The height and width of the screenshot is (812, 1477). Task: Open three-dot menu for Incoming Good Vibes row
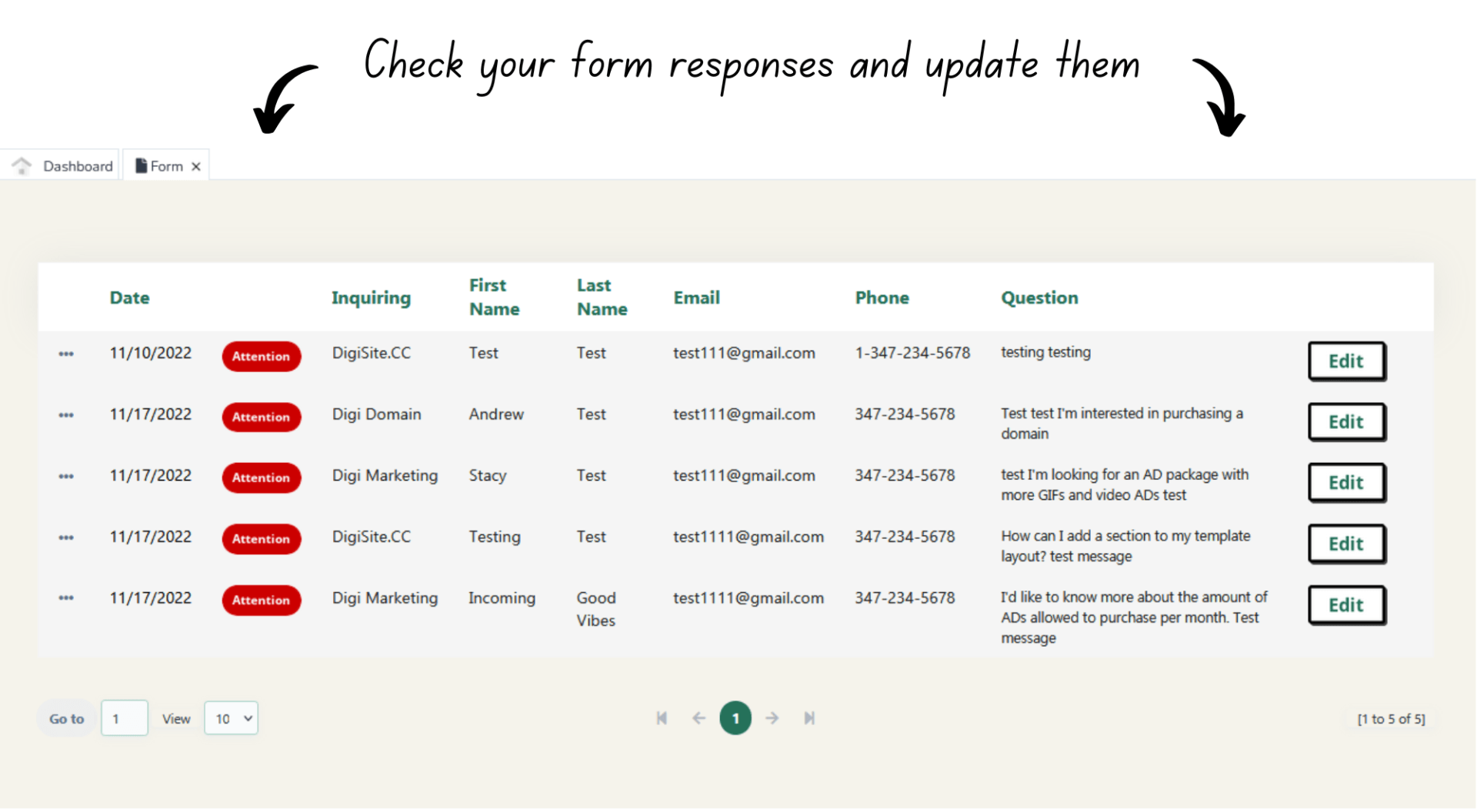coord(66,598)
